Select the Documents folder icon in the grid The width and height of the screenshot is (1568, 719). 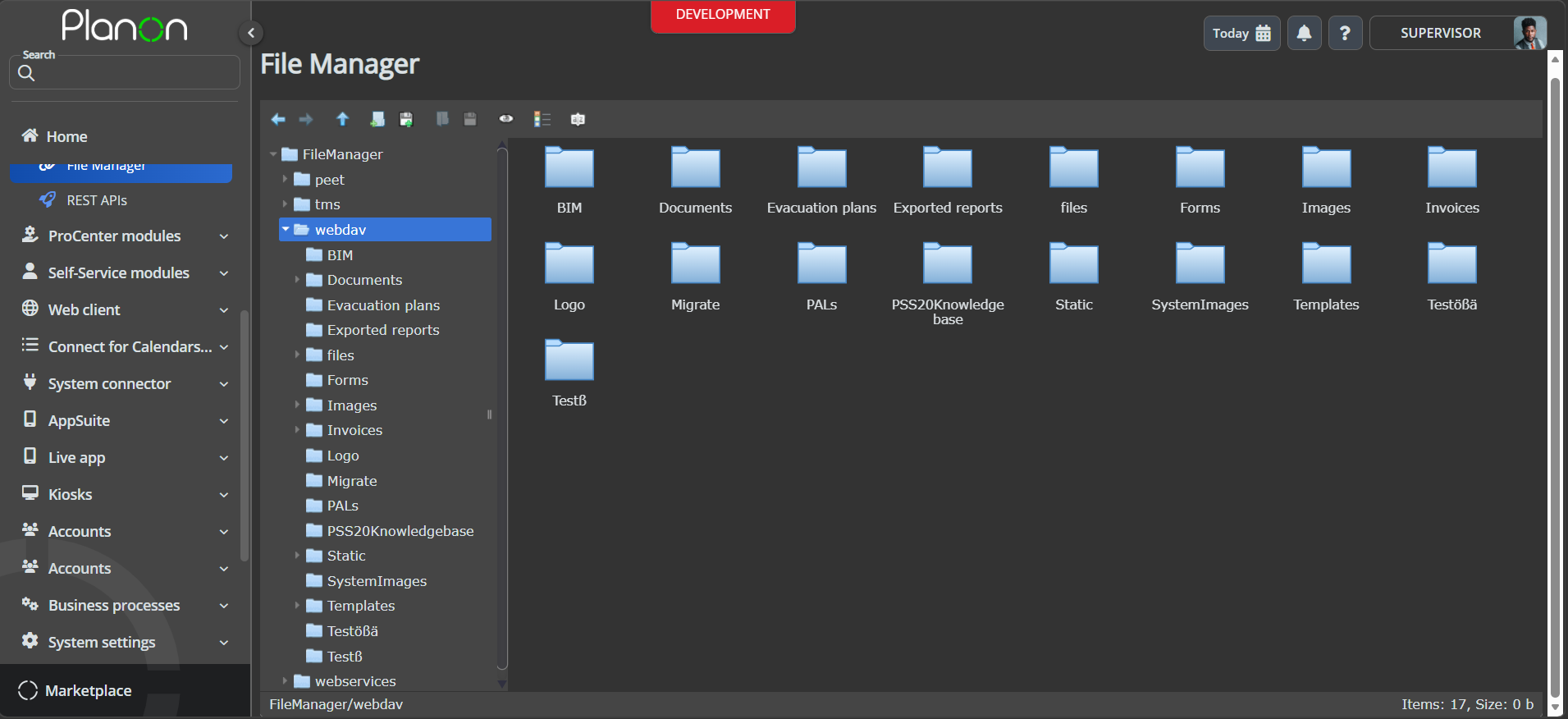696,167
